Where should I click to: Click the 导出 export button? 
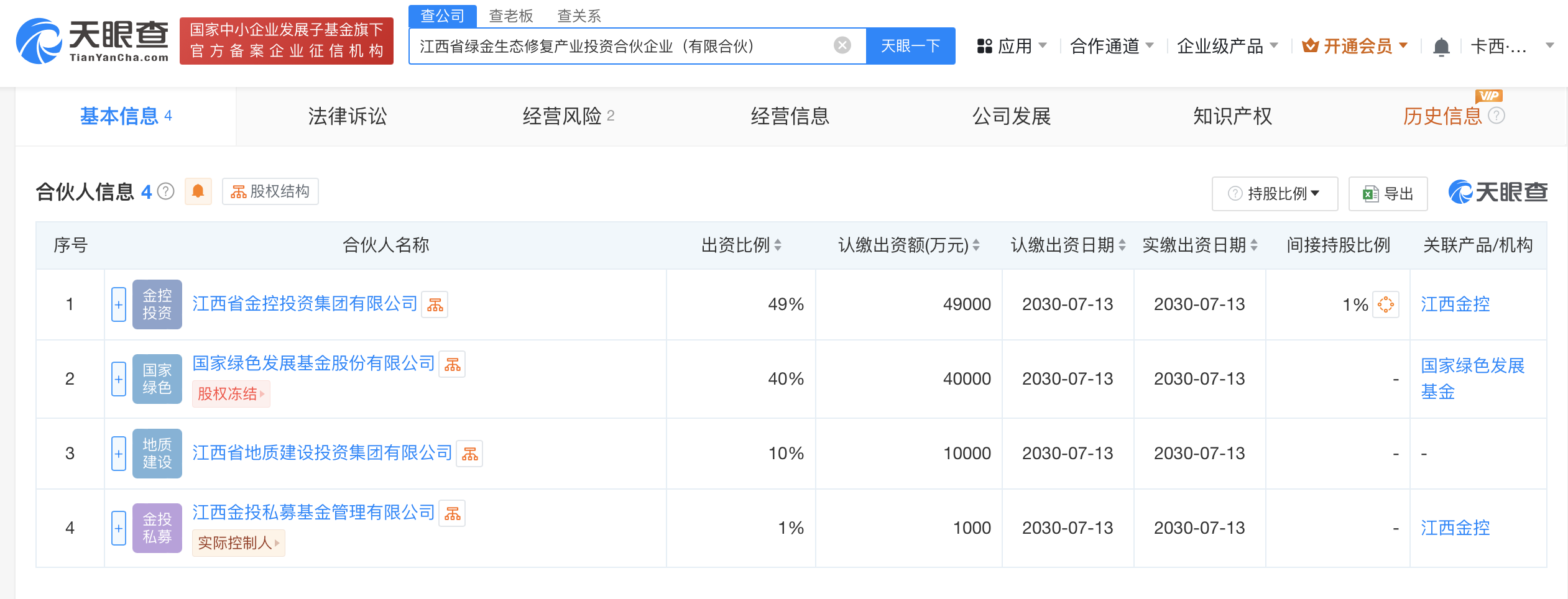point(1388,194)
